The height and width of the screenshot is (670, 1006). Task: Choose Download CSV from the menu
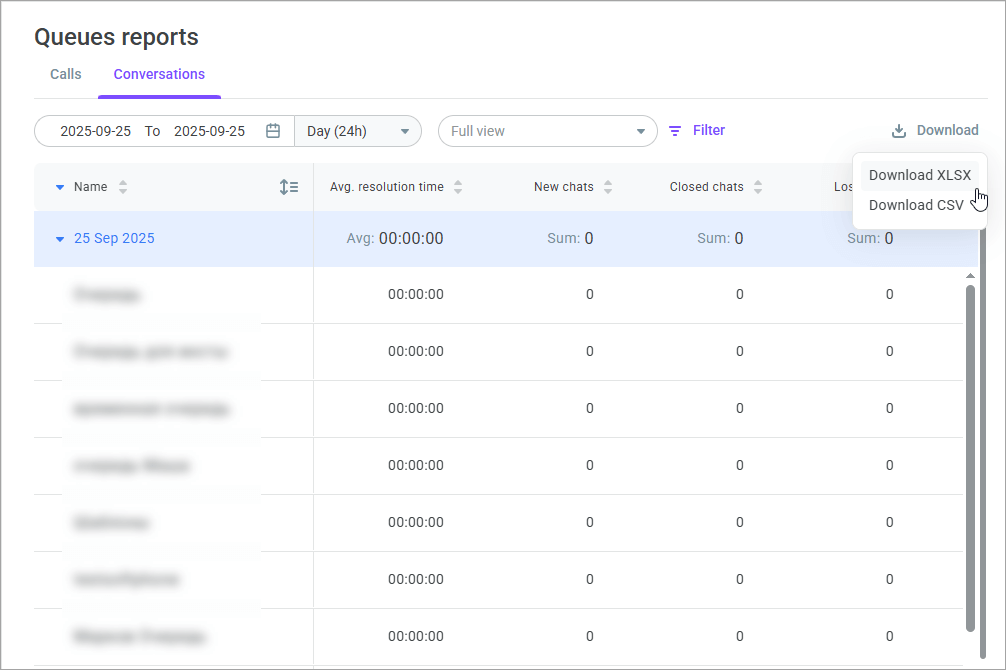(916, 205)
